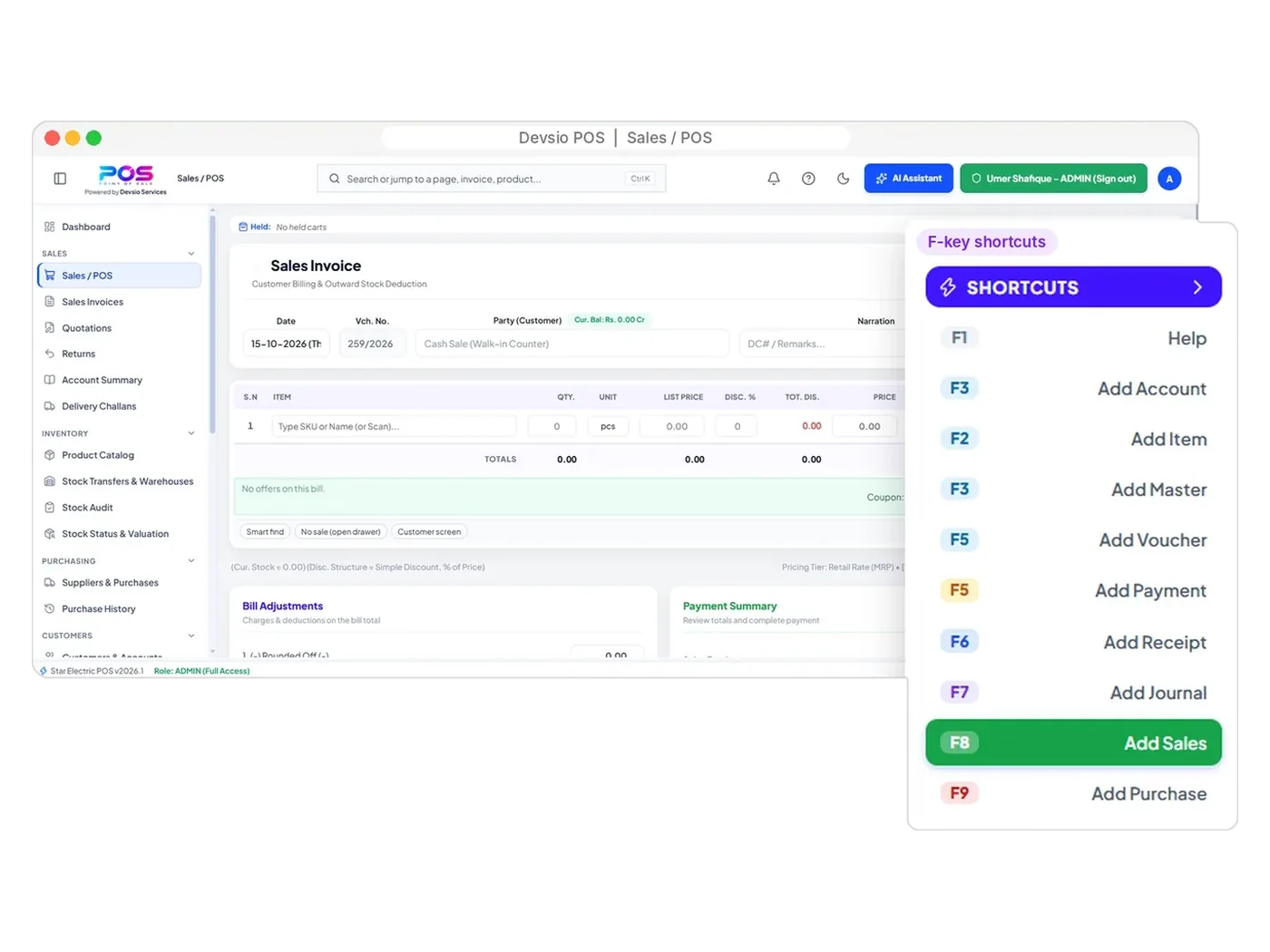Open Account Summary

102,380
